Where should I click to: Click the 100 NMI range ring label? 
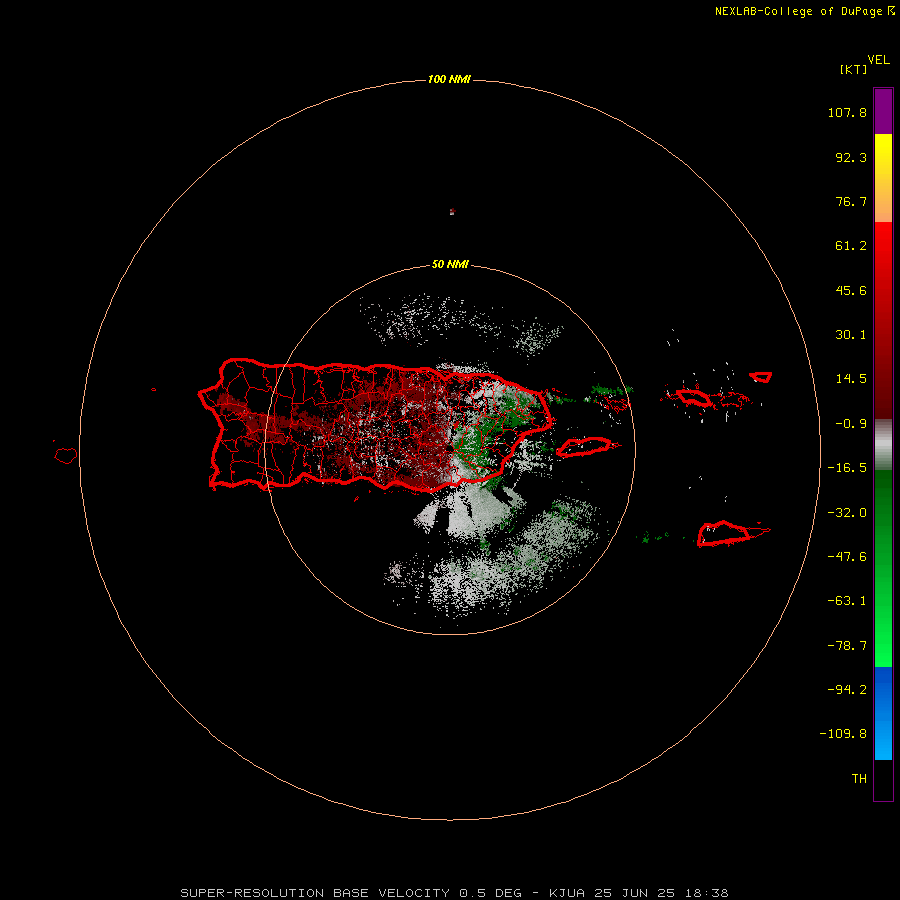(449, 79)
